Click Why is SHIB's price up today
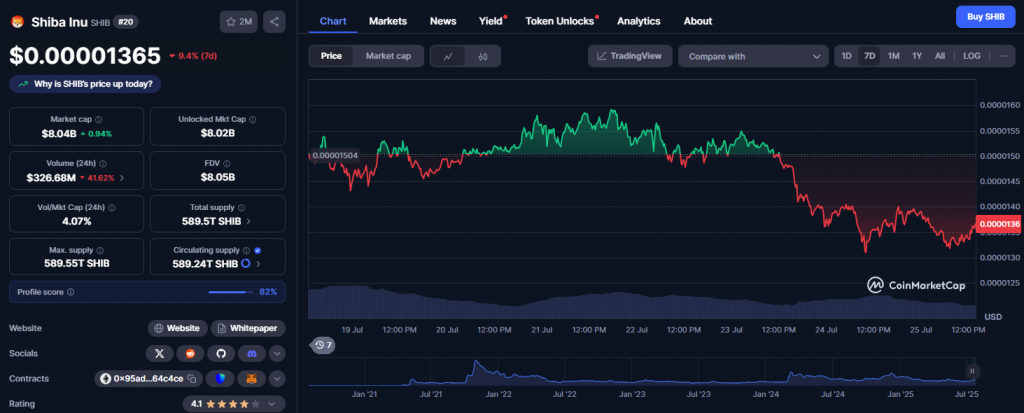 (x=85, y=84)
